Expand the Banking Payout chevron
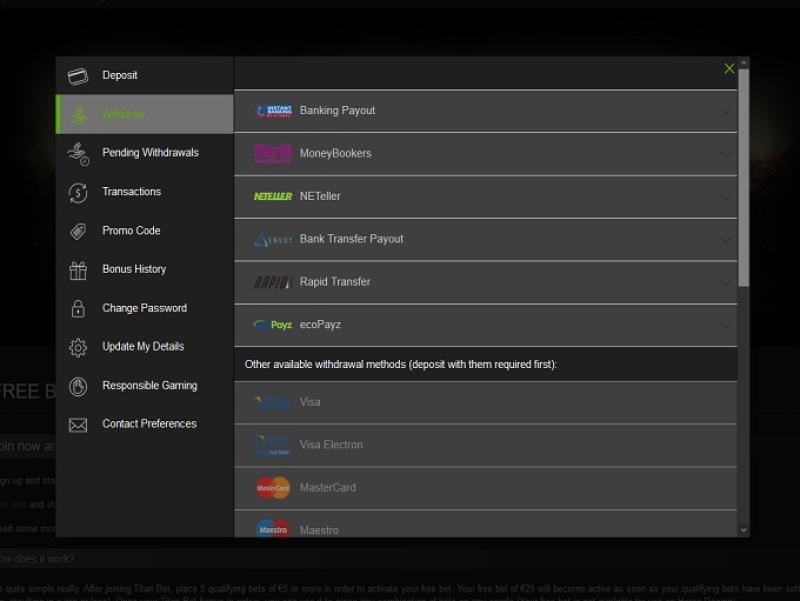 pos(726,111)
